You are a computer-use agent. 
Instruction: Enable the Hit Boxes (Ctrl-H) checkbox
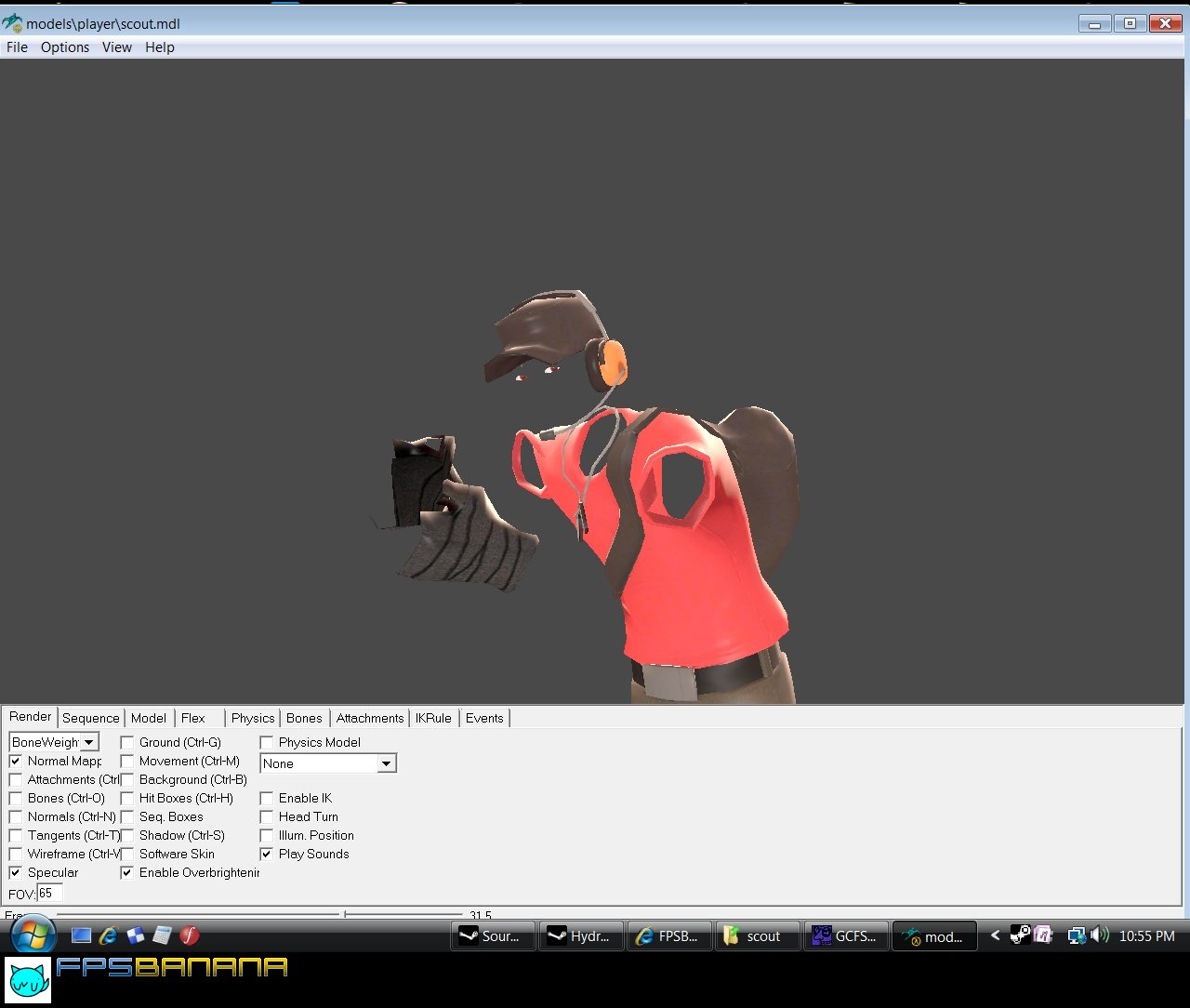[127, 798]
